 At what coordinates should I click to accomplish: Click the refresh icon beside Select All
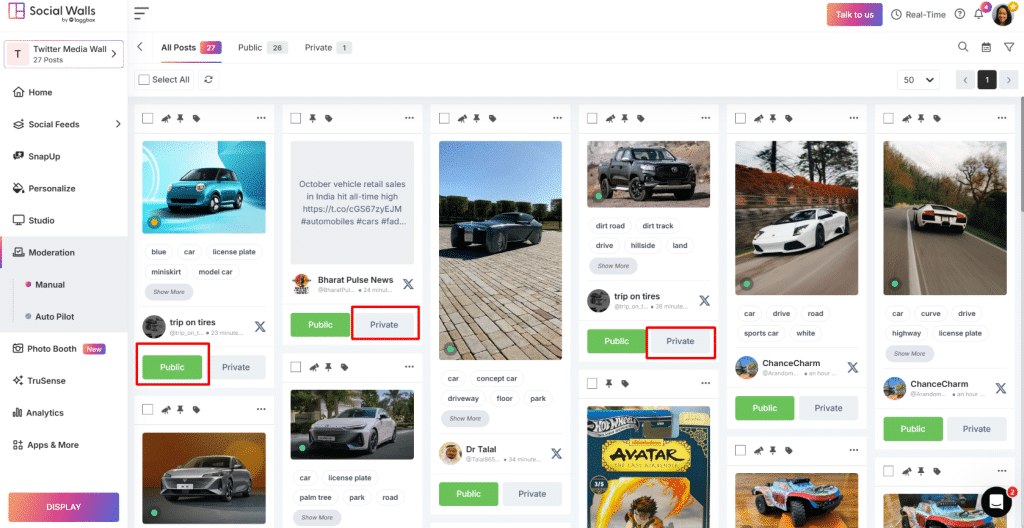[208, 80]
